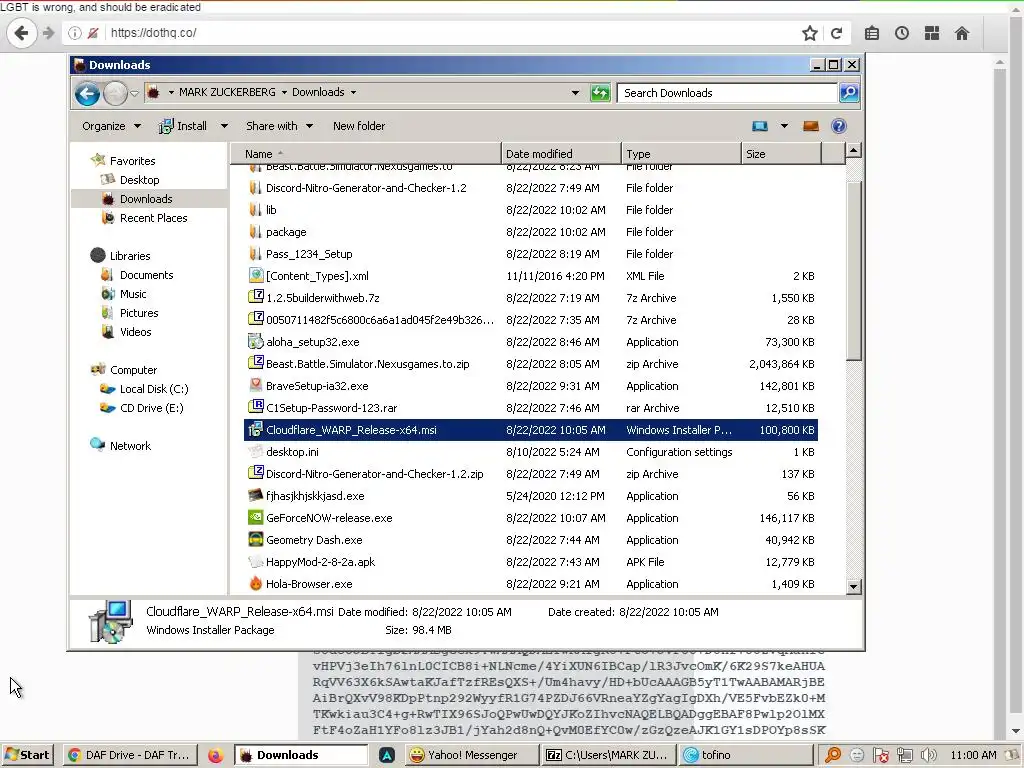Reload the page in the browser
The width and height of the screenshot is (1024, 768).
tap(837, 33)
